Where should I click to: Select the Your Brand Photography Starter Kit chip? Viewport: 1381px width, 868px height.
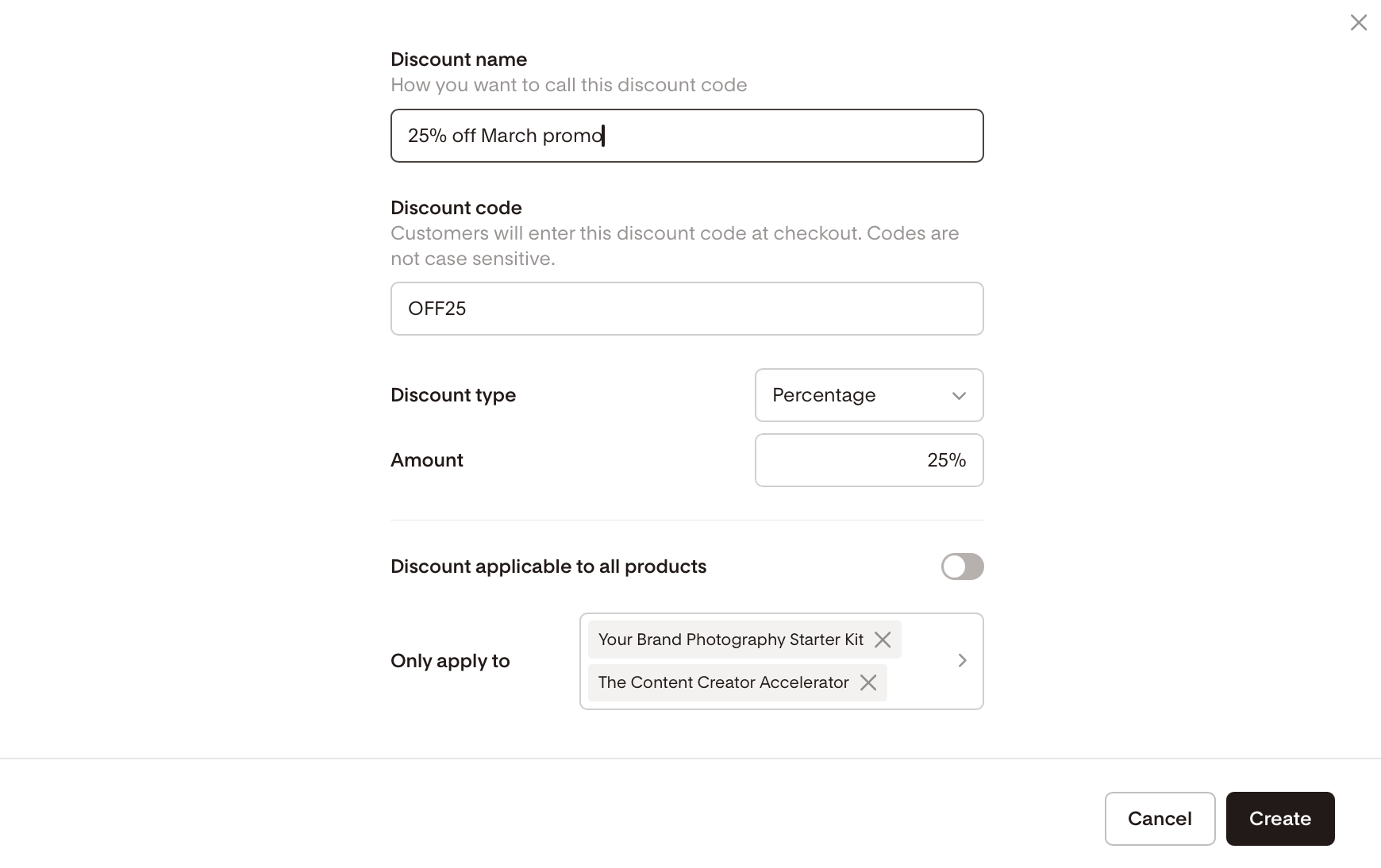[744, 639]
